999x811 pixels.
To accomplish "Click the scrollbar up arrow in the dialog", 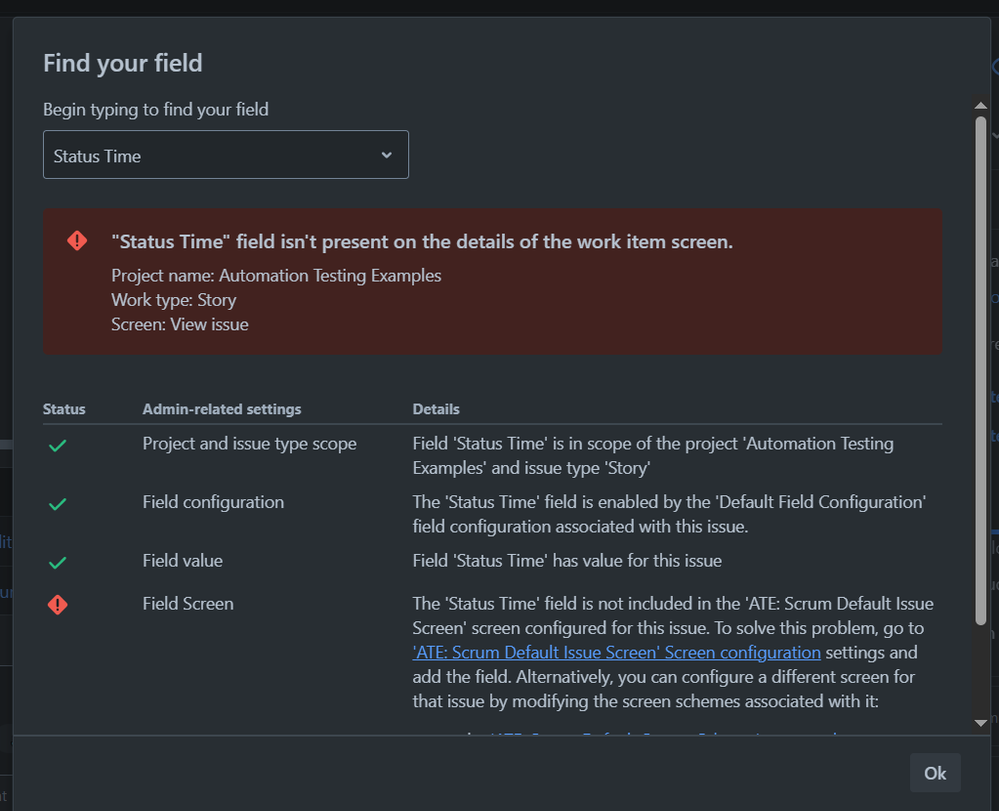I will [x=981, y=104].
